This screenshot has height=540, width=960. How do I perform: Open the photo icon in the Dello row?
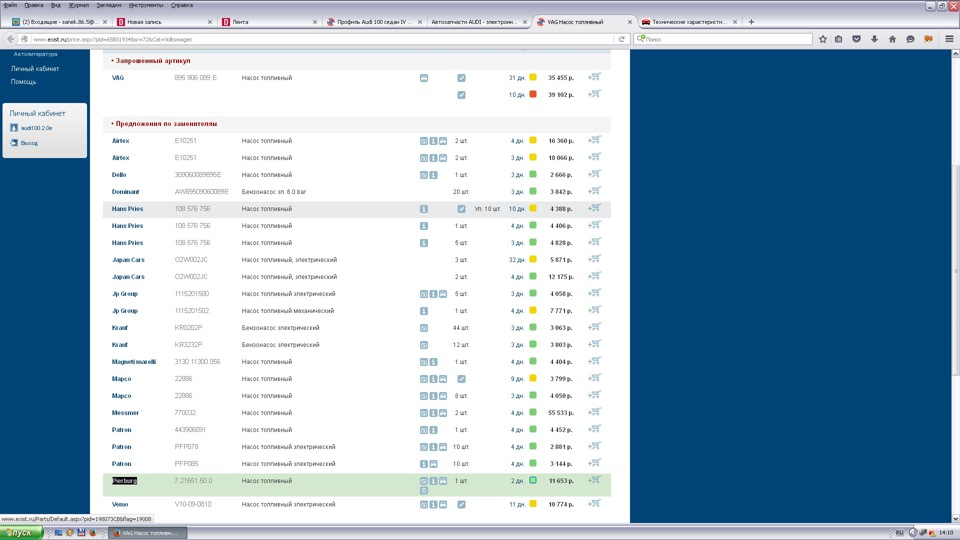(x=424, y=175)
